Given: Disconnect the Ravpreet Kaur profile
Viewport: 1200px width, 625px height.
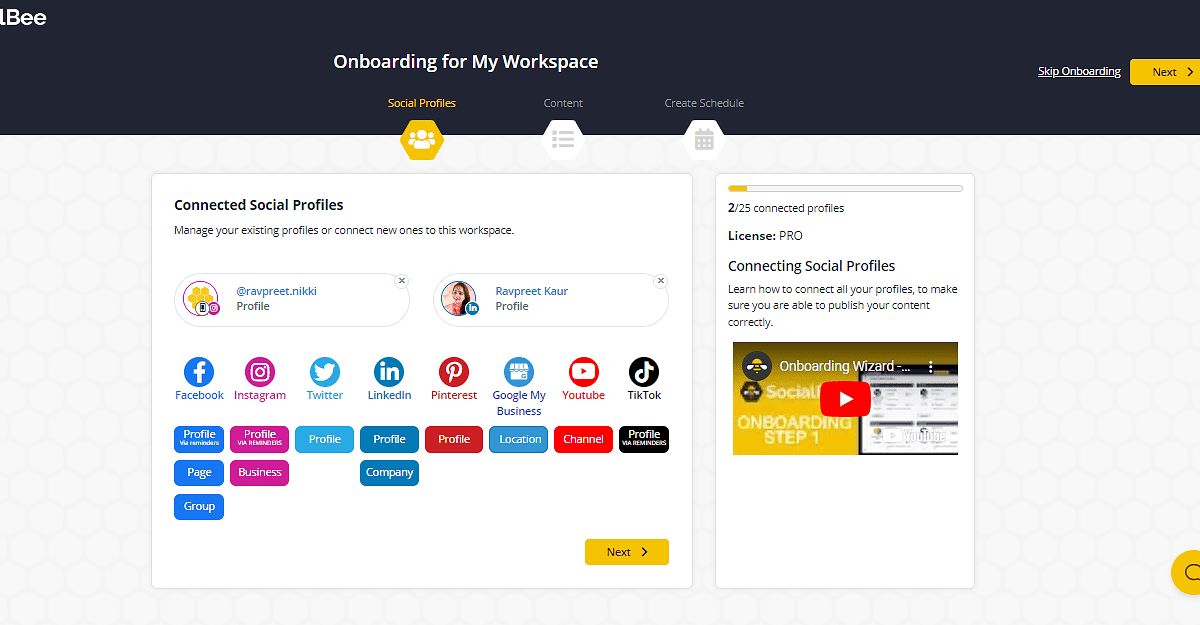Looking at the screenshot, I should coord(660,281).
